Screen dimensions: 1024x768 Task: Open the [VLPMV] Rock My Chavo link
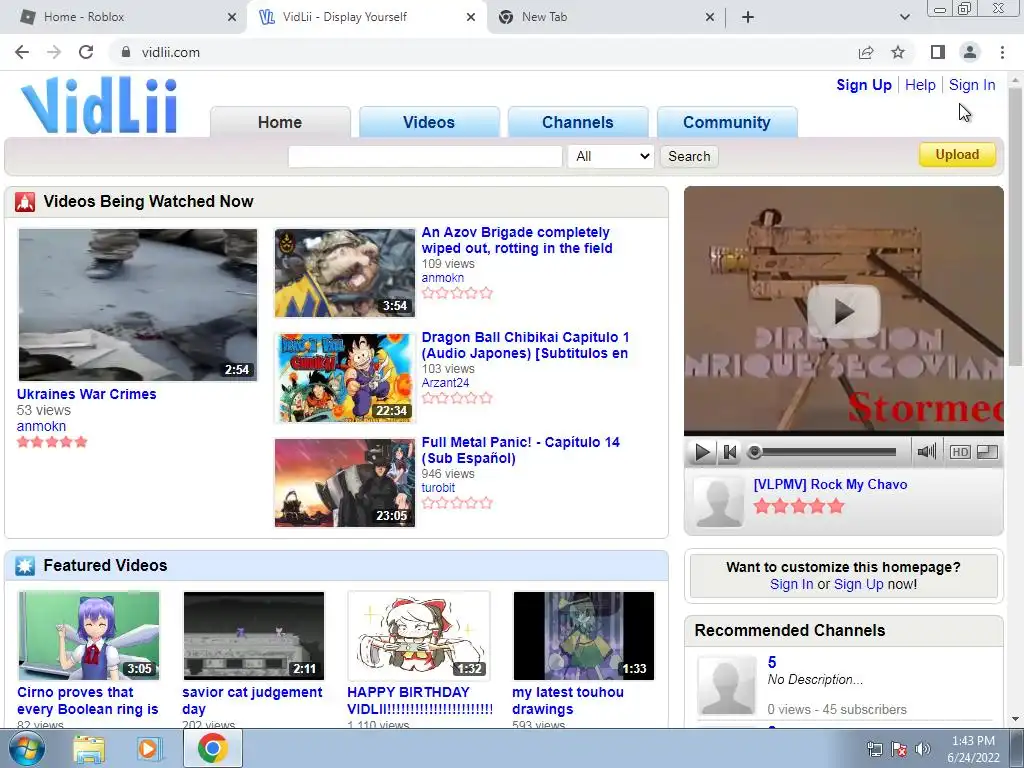click(x=830, y=485)
